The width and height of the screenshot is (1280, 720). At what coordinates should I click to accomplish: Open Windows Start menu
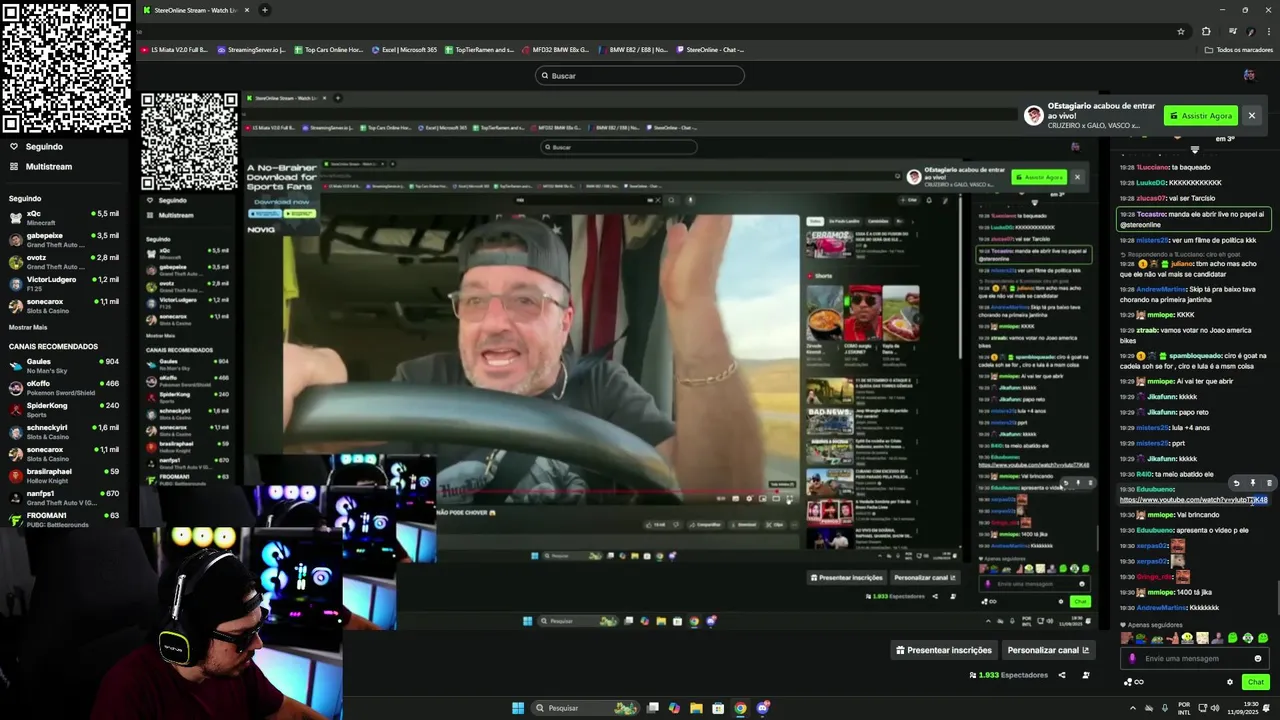518,708
